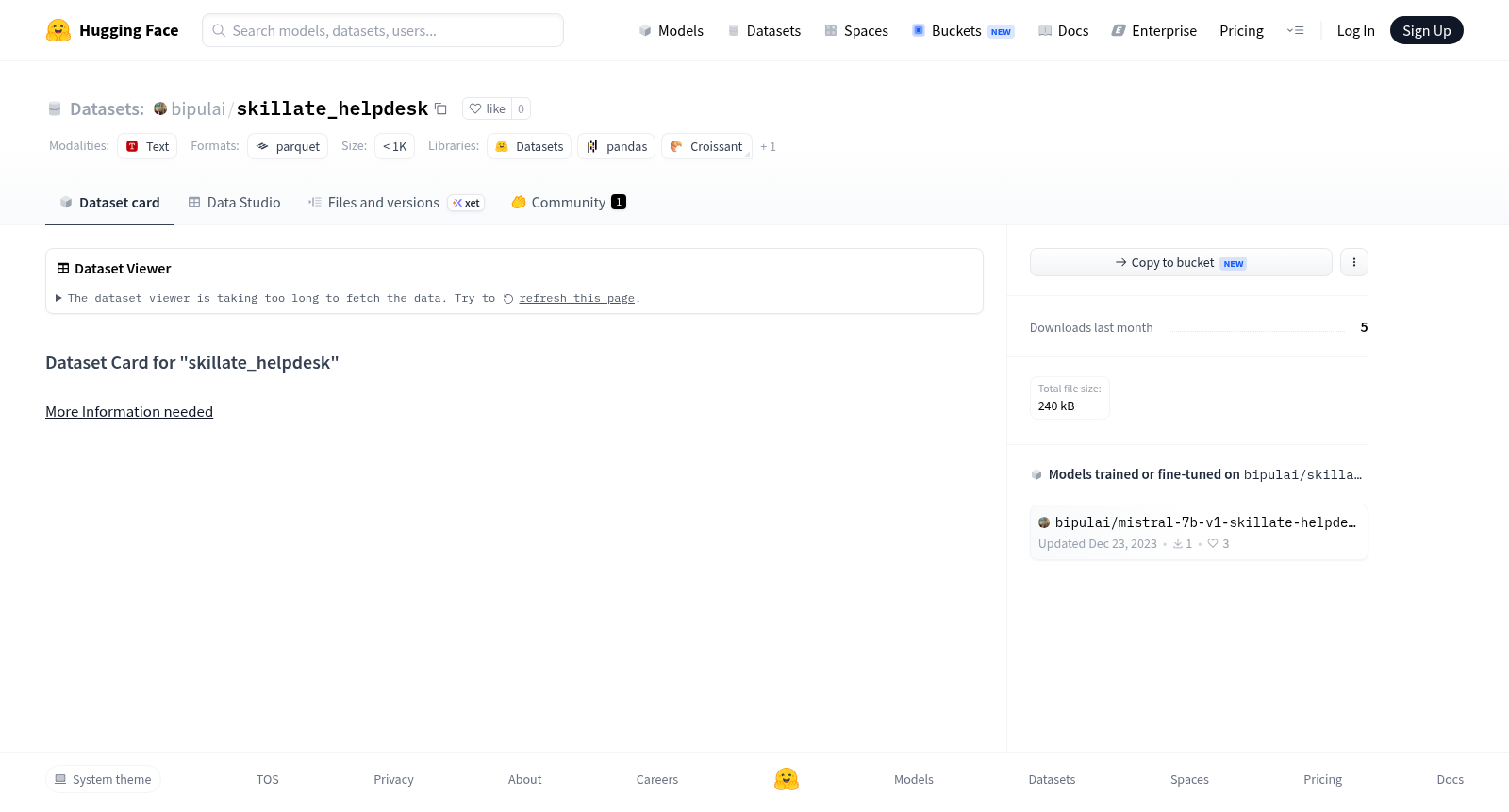The height and width of the screenshot is (812, 1509).
Task: Click the bipulai avatar next to Datasets
Action: [160, 108]
